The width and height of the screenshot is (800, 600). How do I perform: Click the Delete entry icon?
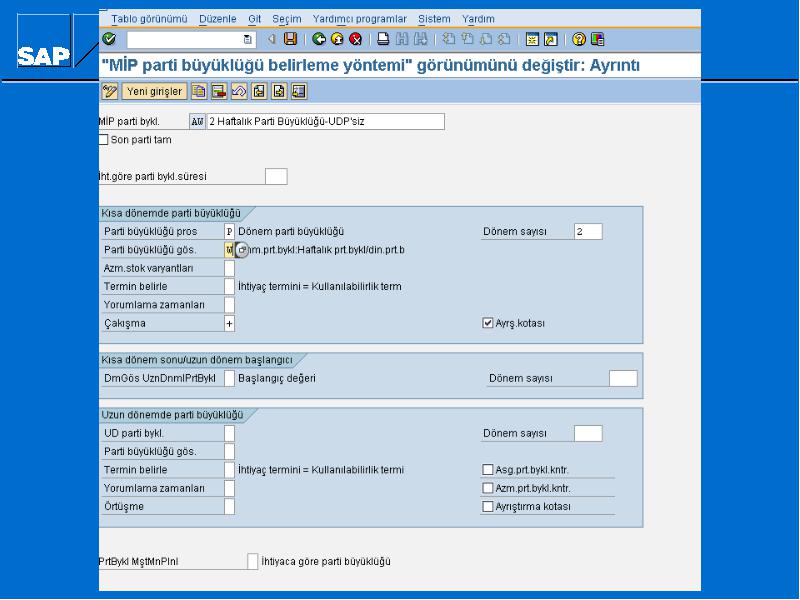[x=219, y=91]
